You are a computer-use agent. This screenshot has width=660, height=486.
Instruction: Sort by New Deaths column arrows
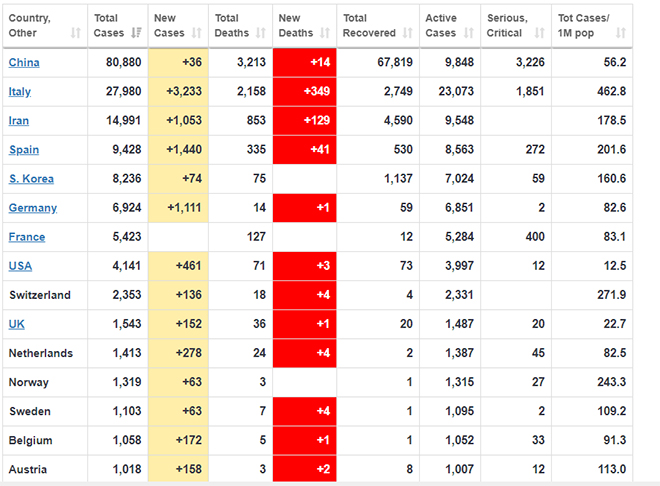(325, 33)
